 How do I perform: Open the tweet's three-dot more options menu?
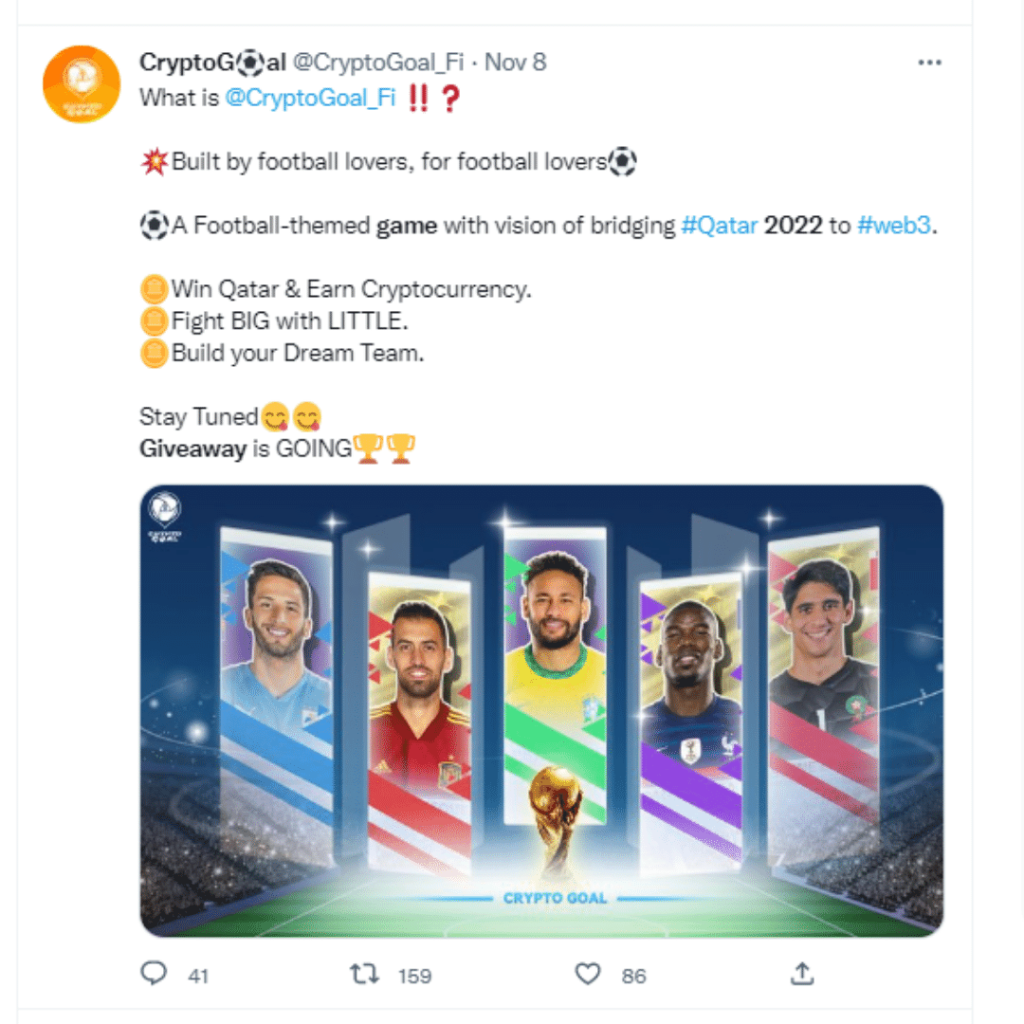tap(929, 63)
